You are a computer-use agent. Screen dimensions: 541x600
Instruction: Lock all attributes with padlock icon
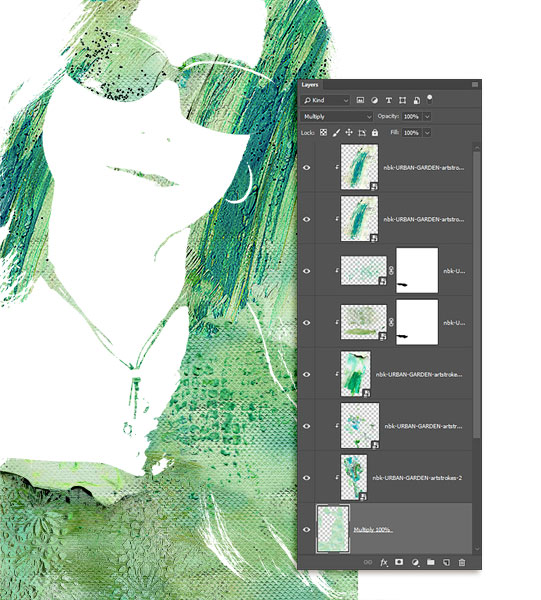click(375, 133)
